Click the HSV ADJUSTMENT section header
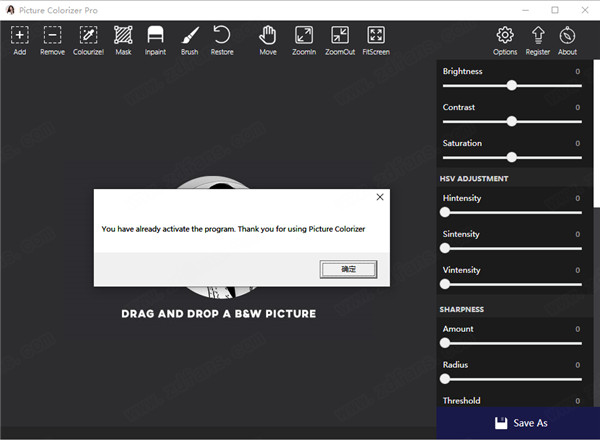This screenshot has width=600, height=440. [x=474, y=179]
